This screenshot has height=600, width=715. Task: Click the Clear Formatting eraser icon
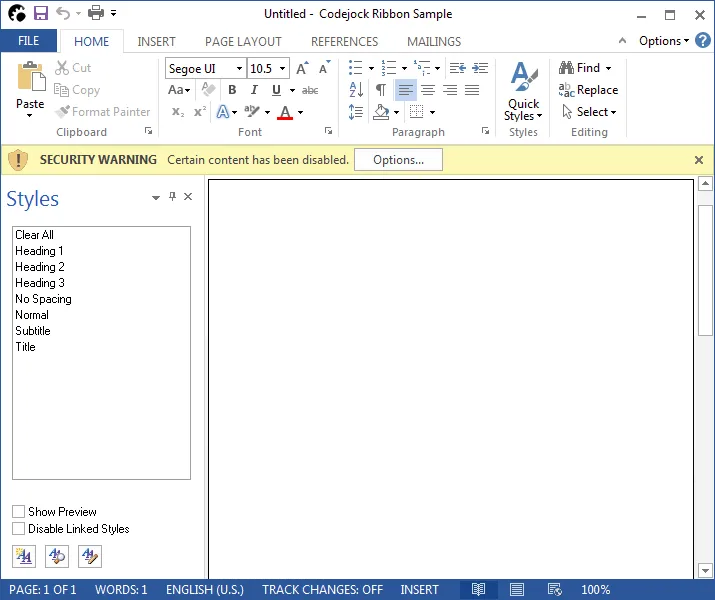pos(208,90)
